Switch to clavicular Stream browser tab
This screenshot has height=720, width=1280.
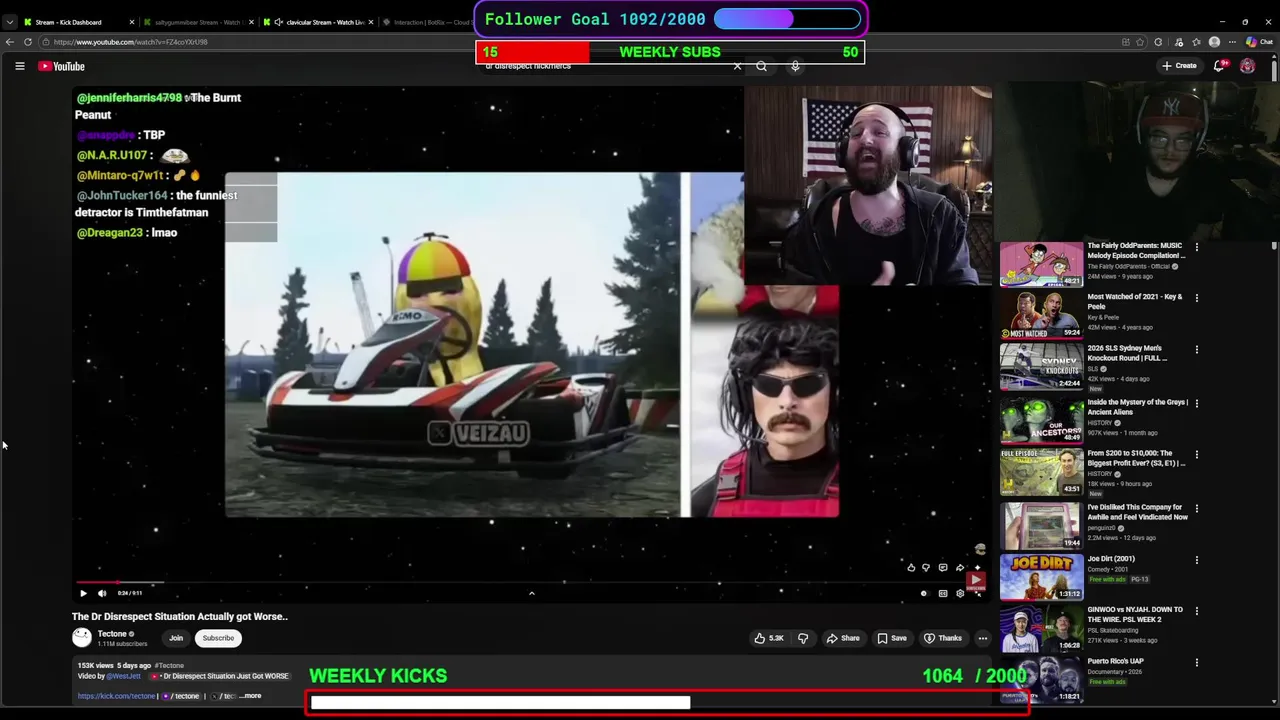(x=318, y=22)
